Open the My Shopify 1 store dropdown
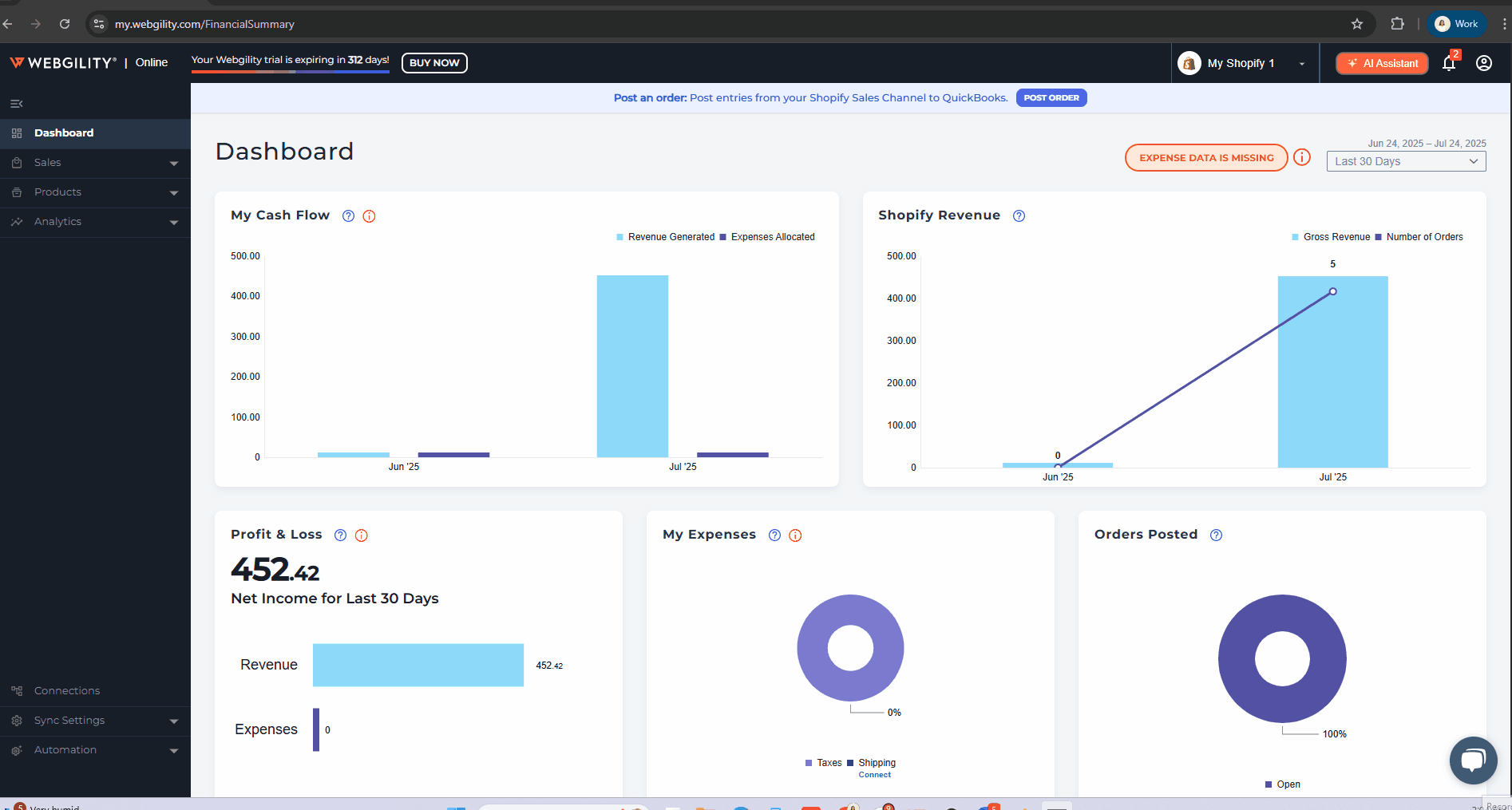 (1242, 63)
